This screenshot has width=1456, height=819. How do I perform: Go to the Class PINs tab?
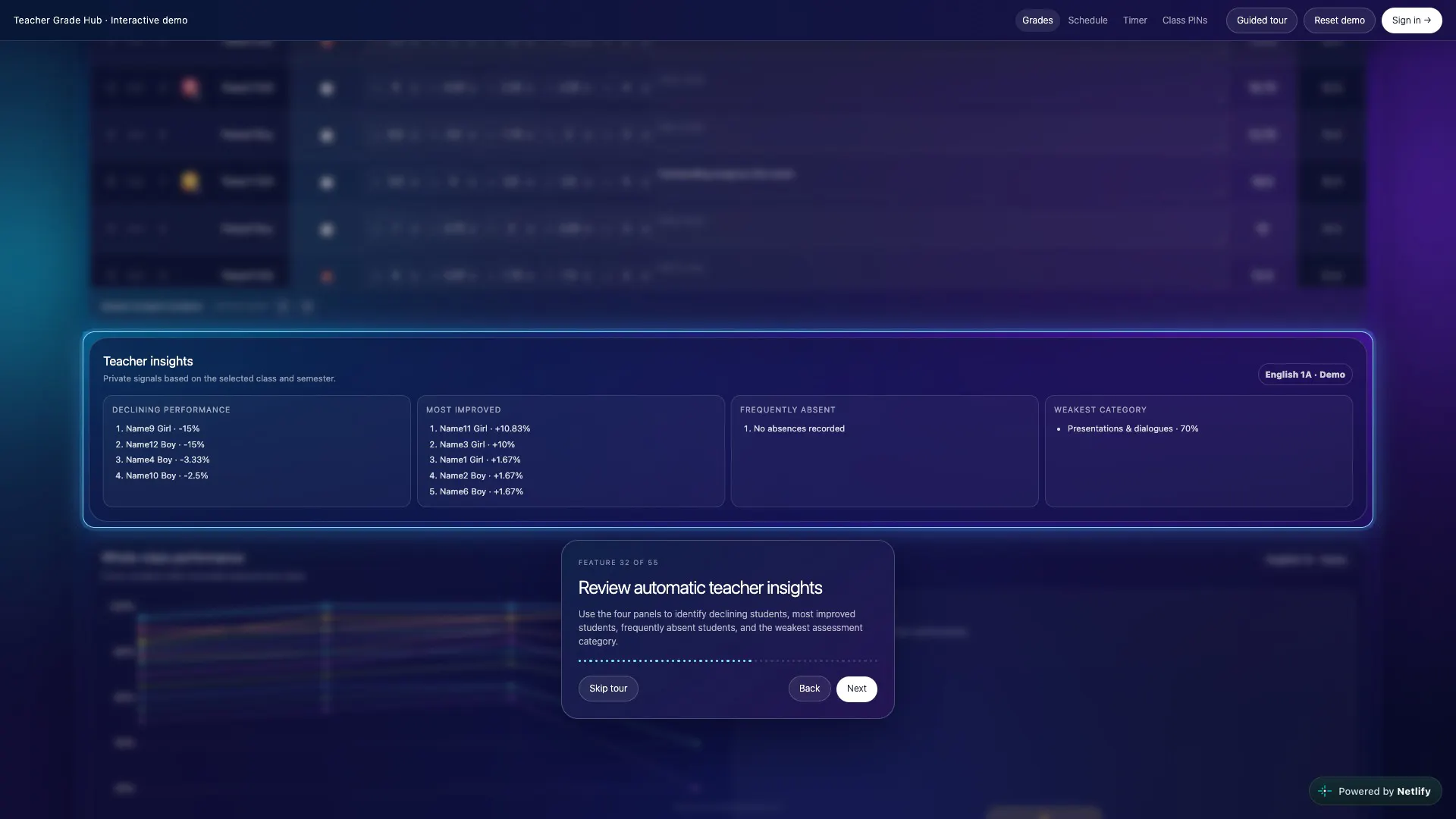[x=1185, y=20]
